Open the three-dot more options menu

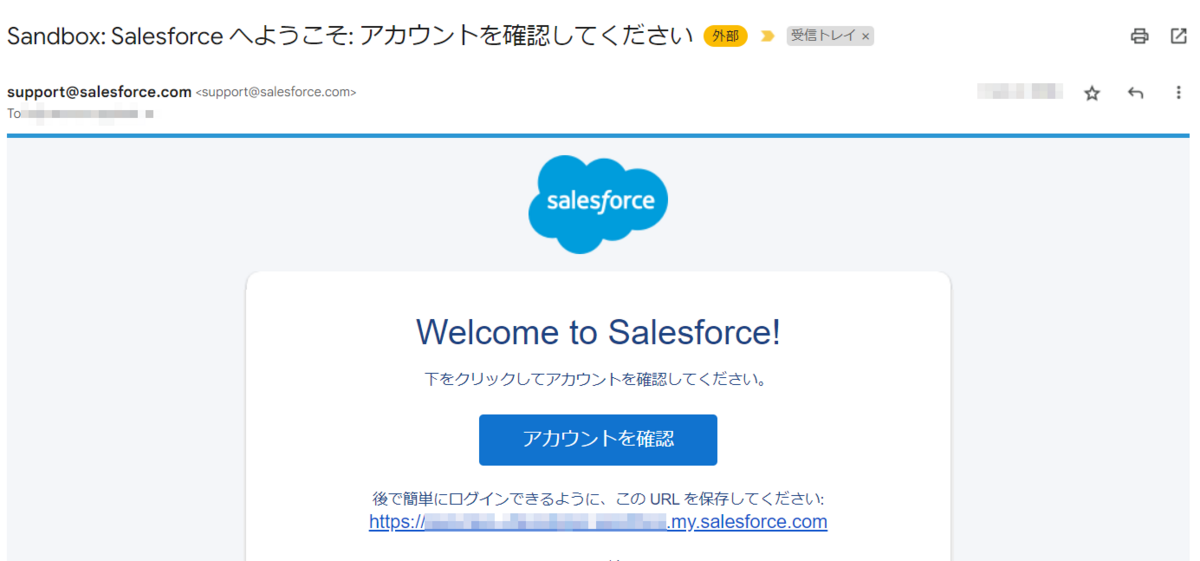(1178, 93)
